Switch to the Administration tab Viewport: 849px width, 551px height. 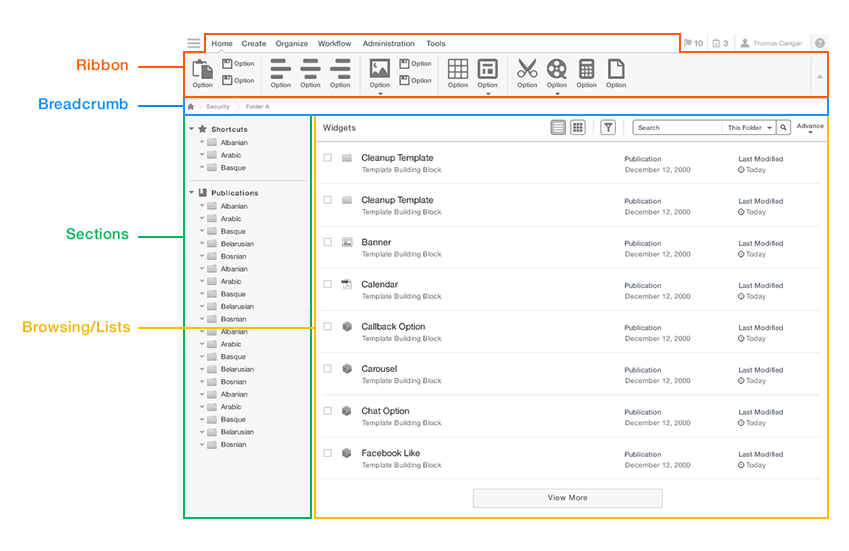[x=388, y=44]
